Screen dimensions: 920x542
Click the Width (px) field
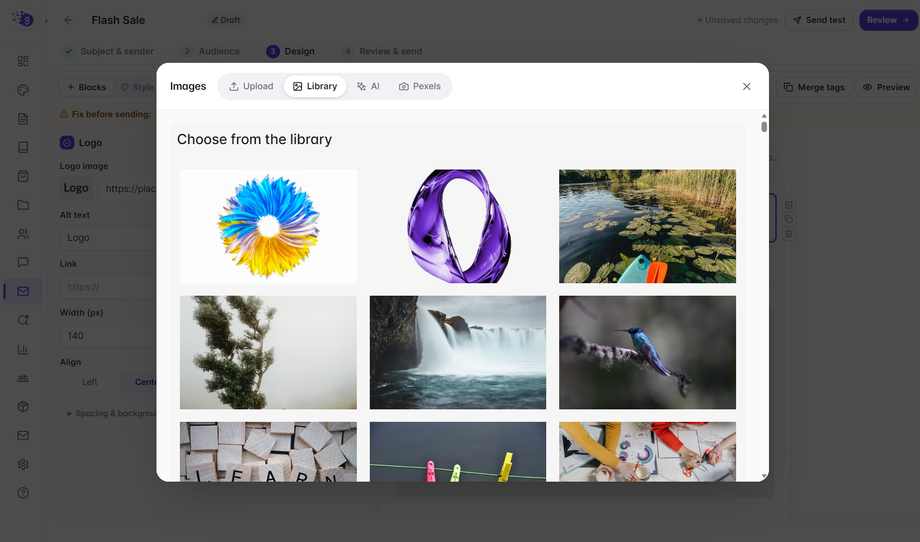point(108,336)
